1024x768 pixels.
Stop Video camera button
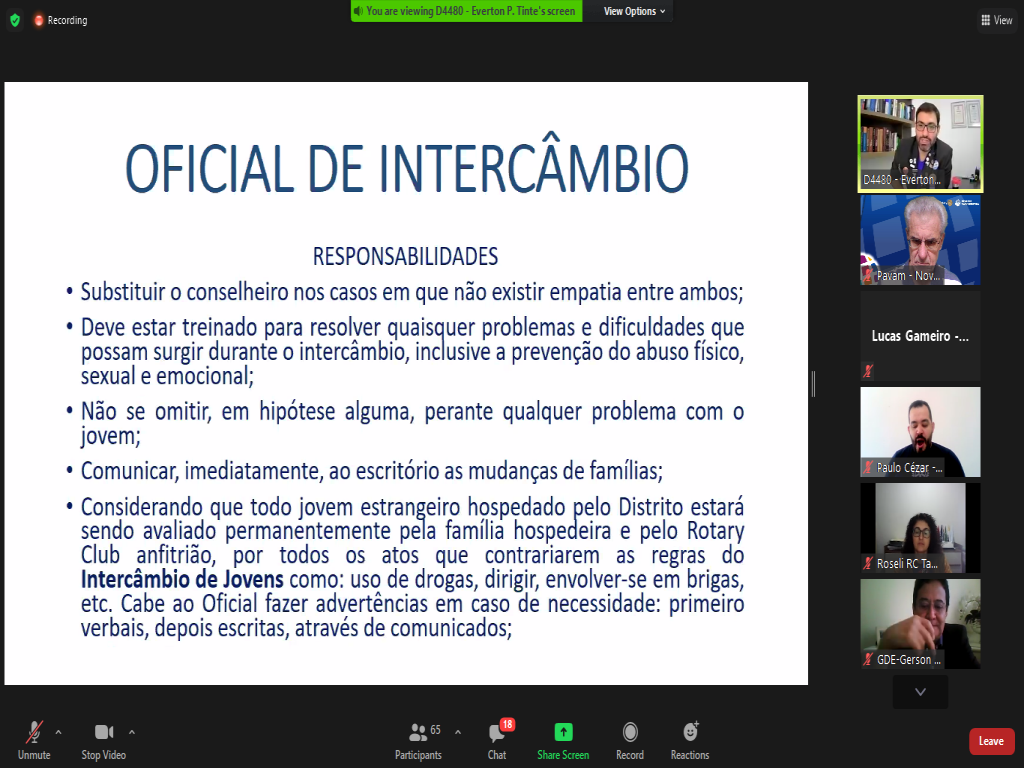(x=103, y=739)
